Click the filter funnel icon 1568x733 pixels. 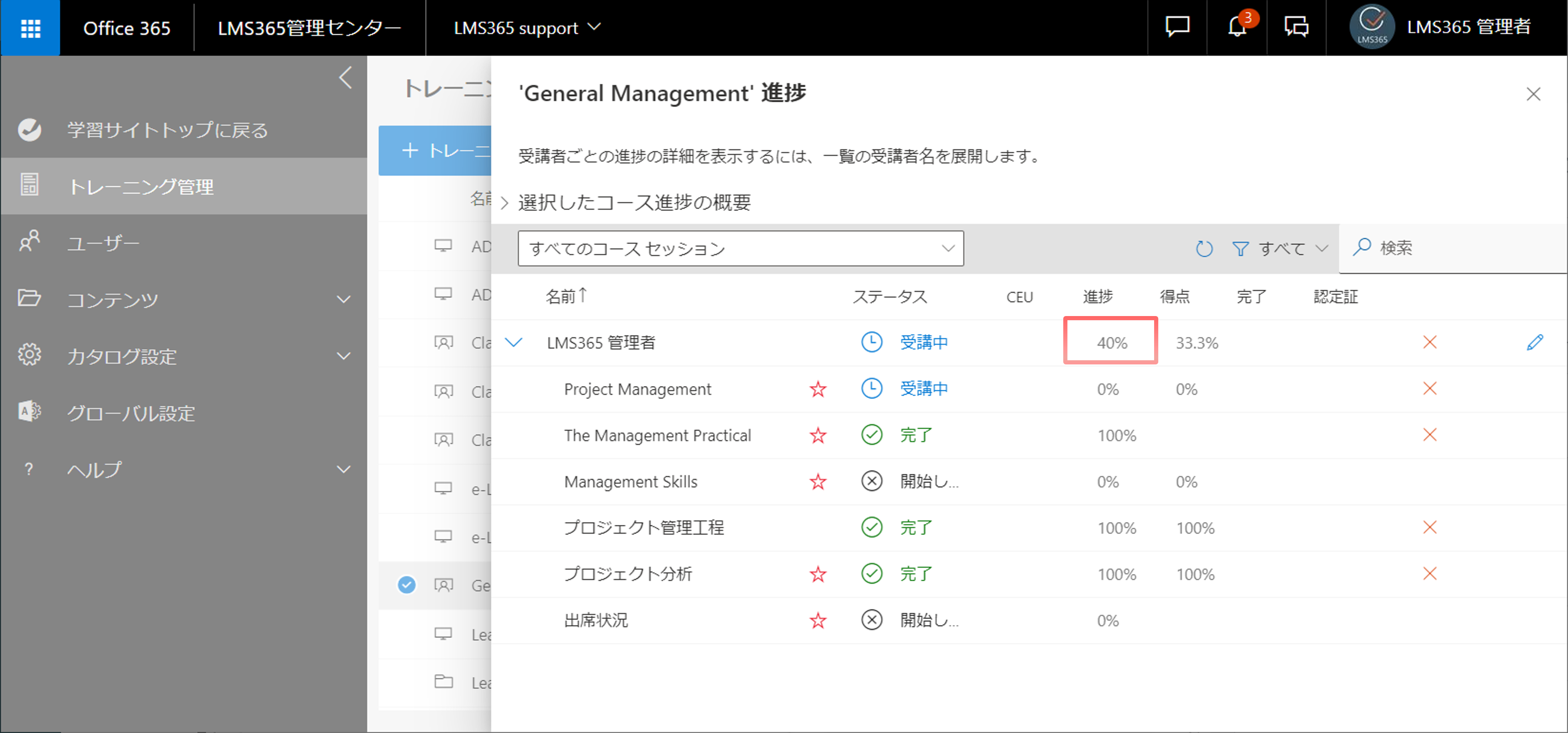[1240, 249]
